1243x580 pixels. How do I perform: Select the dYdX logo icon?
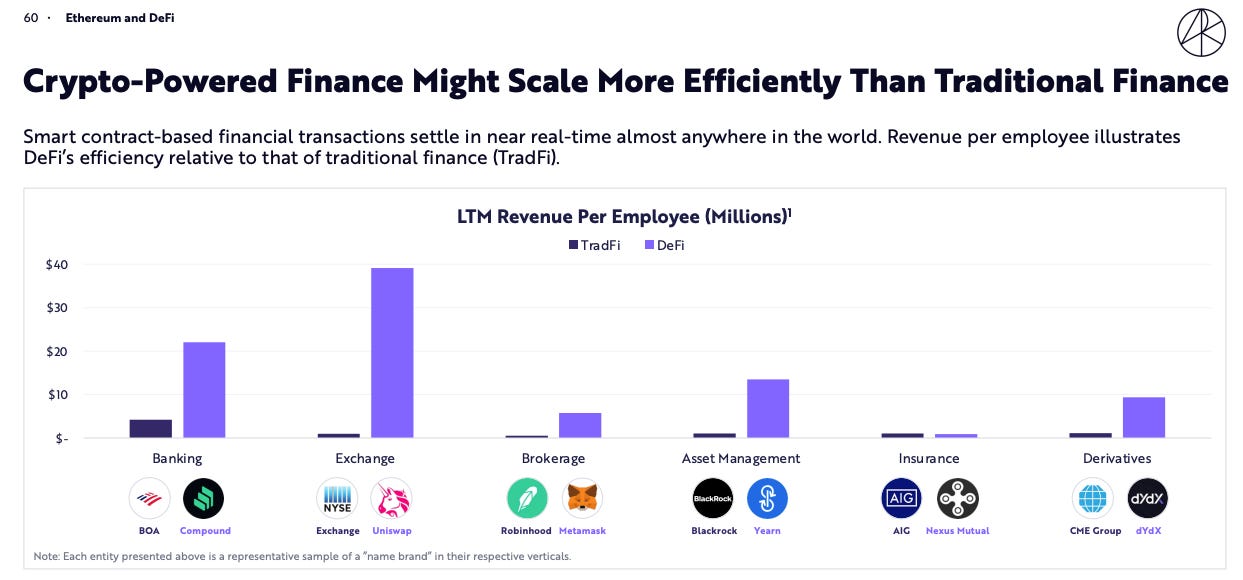1147,498
